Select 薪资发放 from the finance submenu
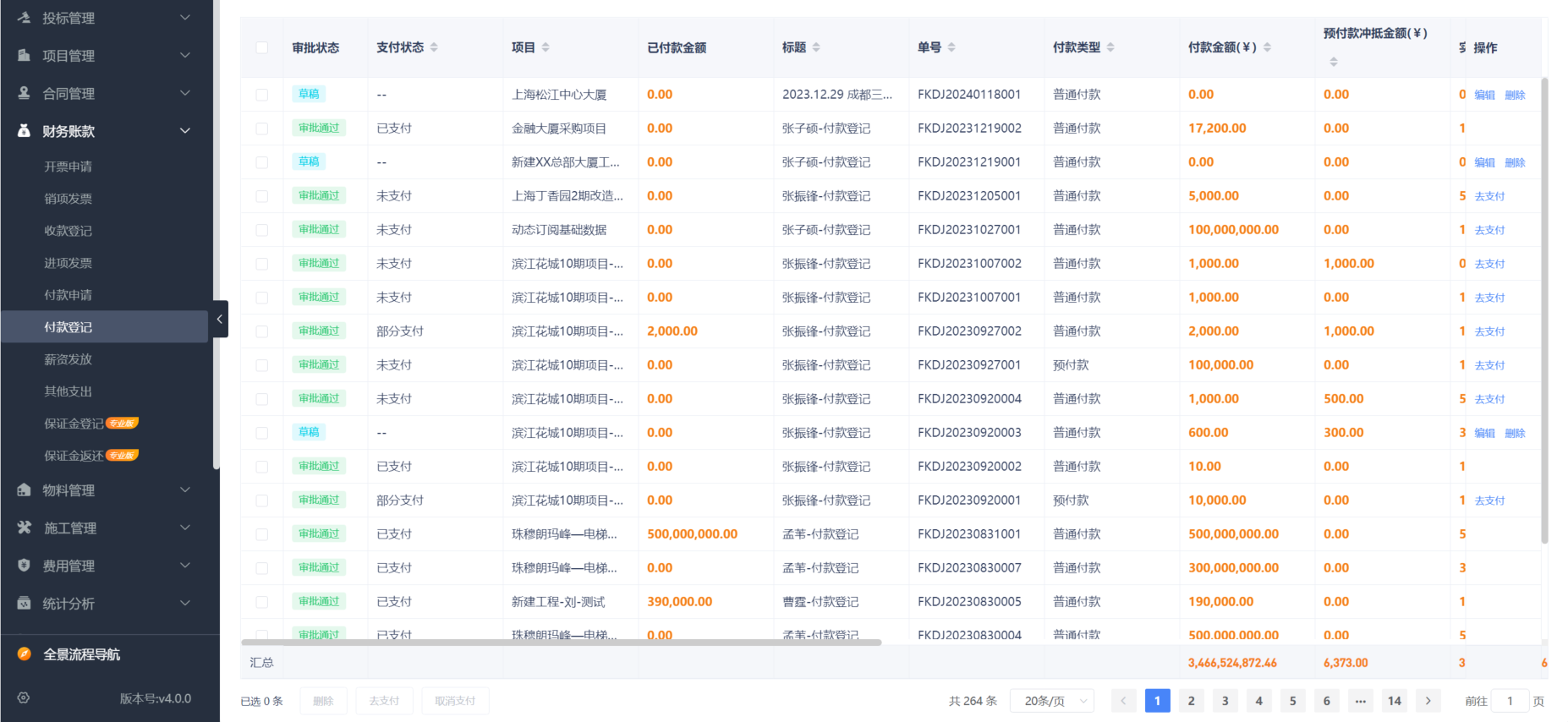The width and height of the screenshot is (1568, 722). tap(69, 359)
